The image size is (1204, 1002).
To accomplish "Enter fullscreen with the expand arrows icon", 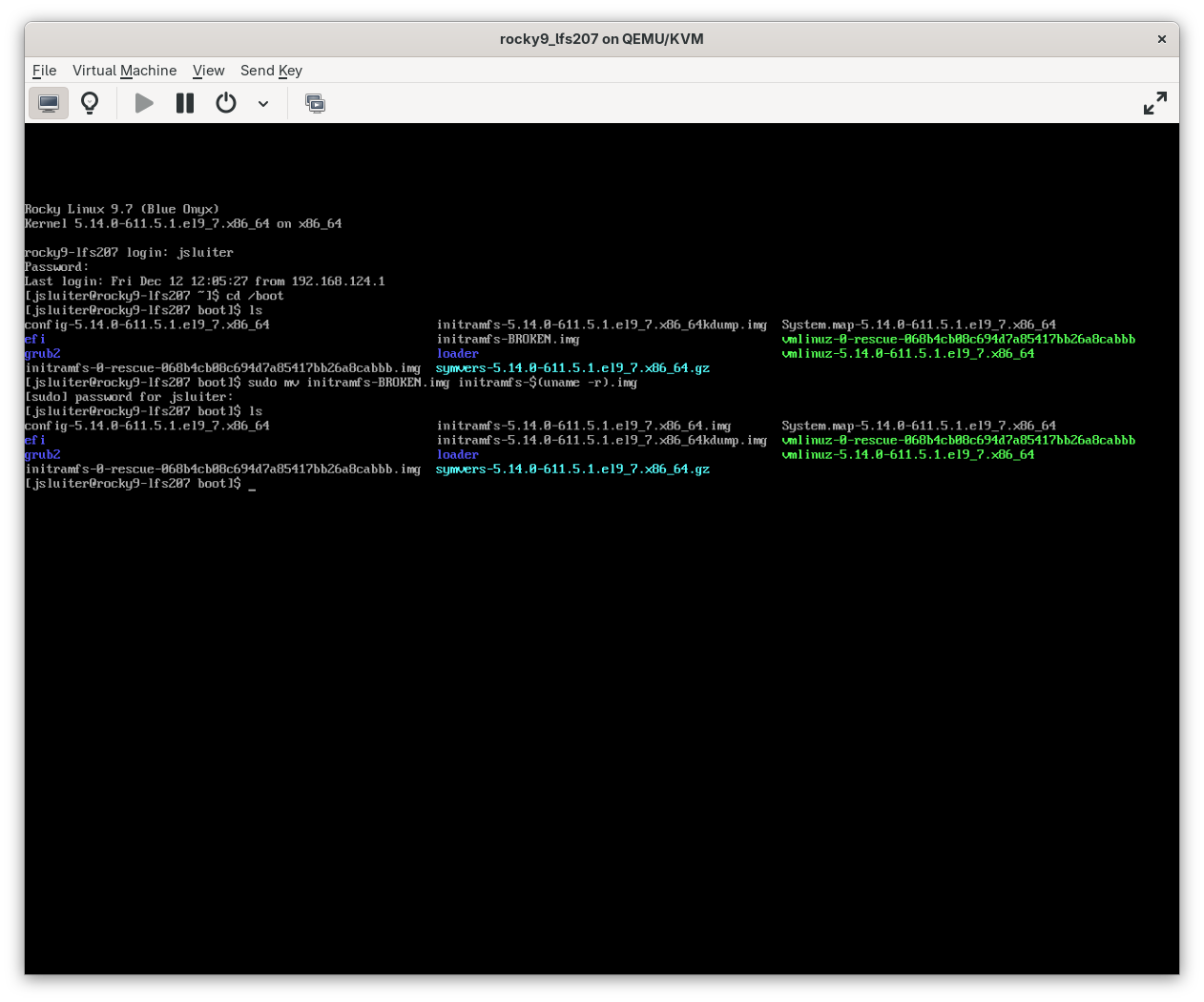I will tap(1154, 102).
